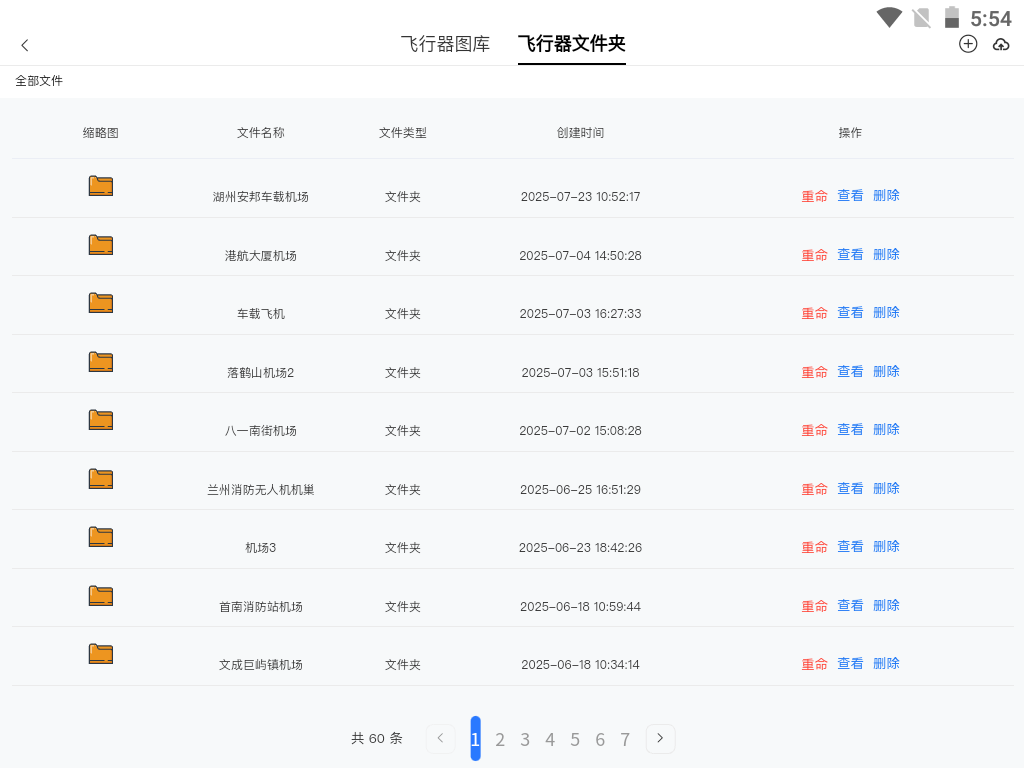Open the 八一南街机场 folder icon

click(x=101, y=419)
